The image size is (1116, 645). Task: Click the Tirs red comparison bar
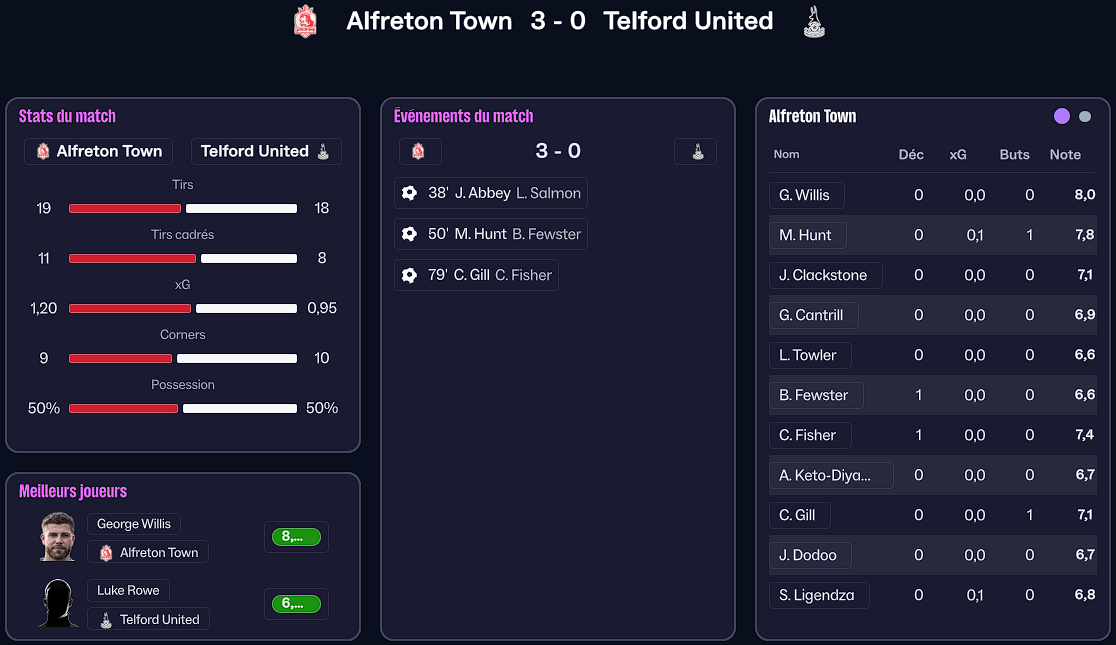(x=125, y=208)
